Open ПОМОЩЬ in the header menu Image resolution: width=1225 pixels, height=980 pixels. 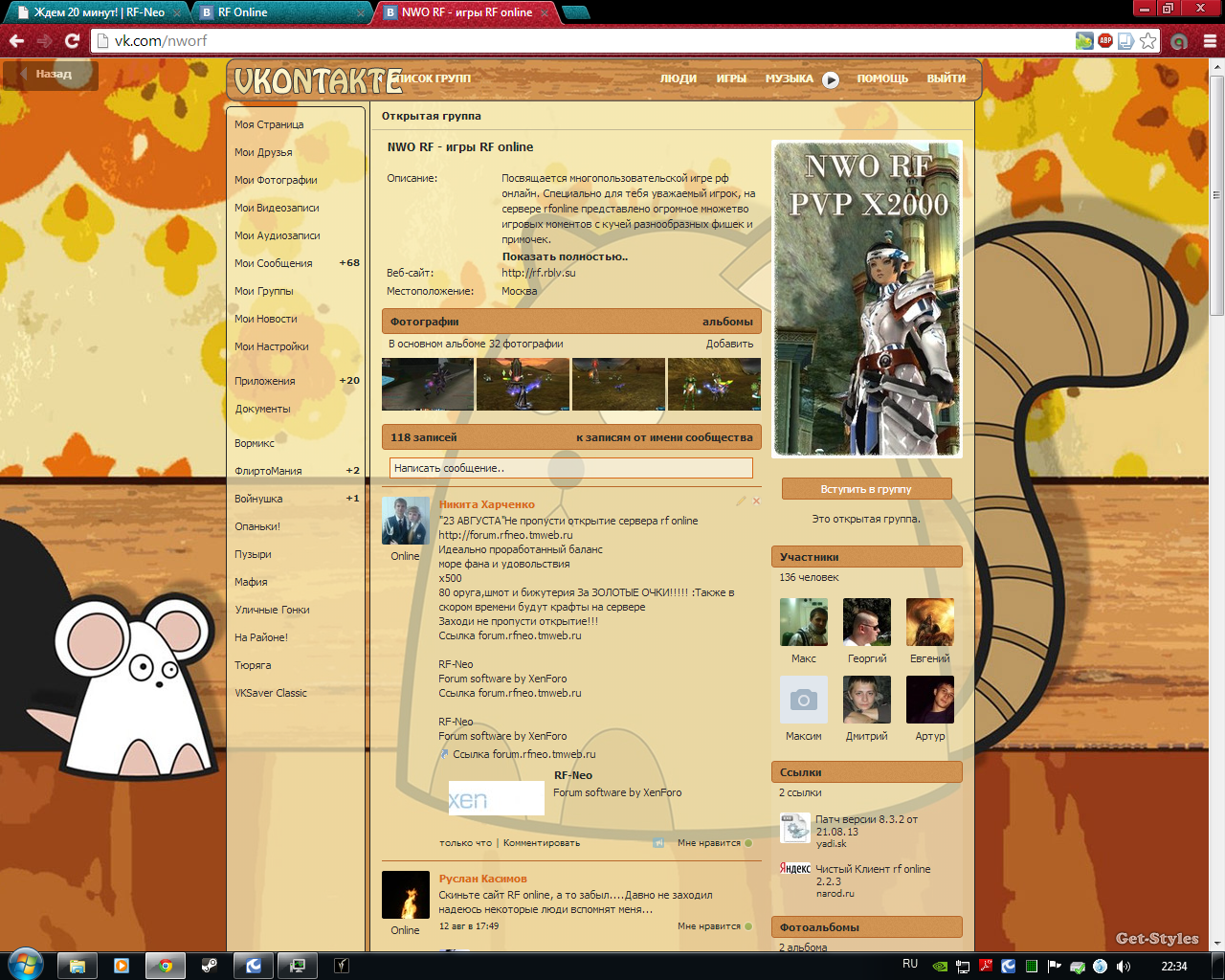[882, 78]
